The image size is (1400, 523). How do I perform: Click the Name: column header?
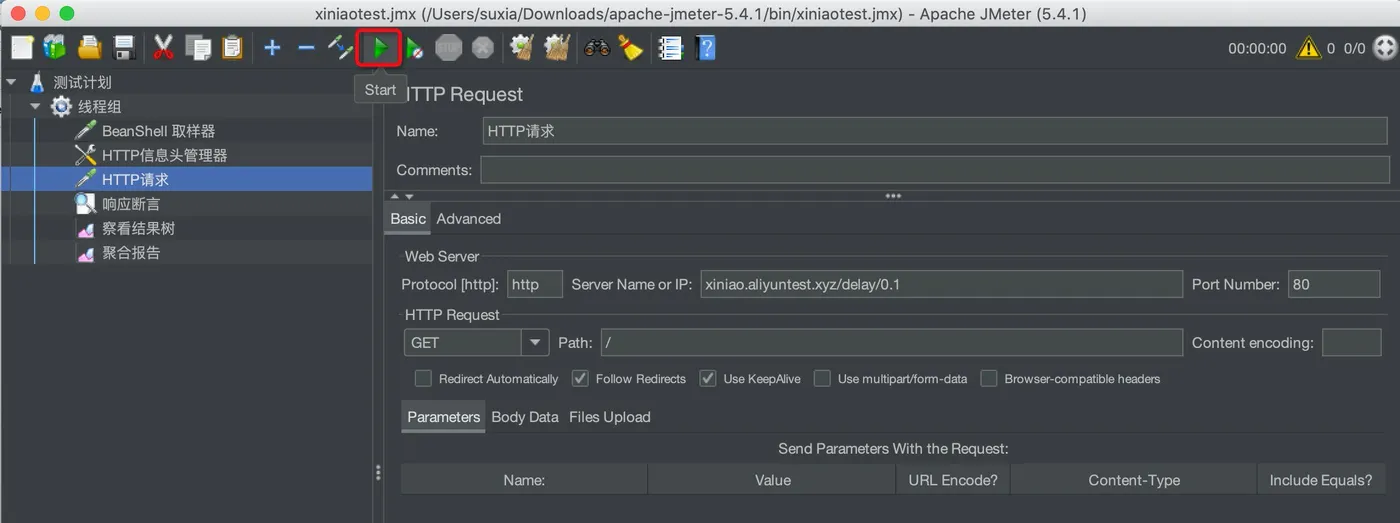[524, 480]
